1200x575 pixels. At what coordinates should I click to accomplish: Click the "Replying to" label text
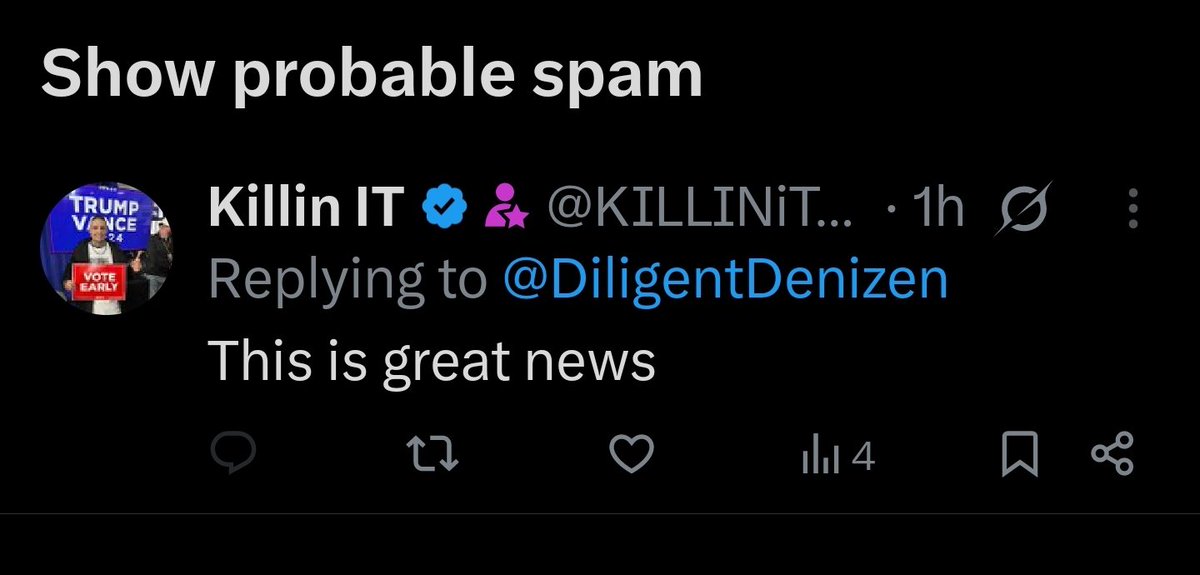point(350,281)
